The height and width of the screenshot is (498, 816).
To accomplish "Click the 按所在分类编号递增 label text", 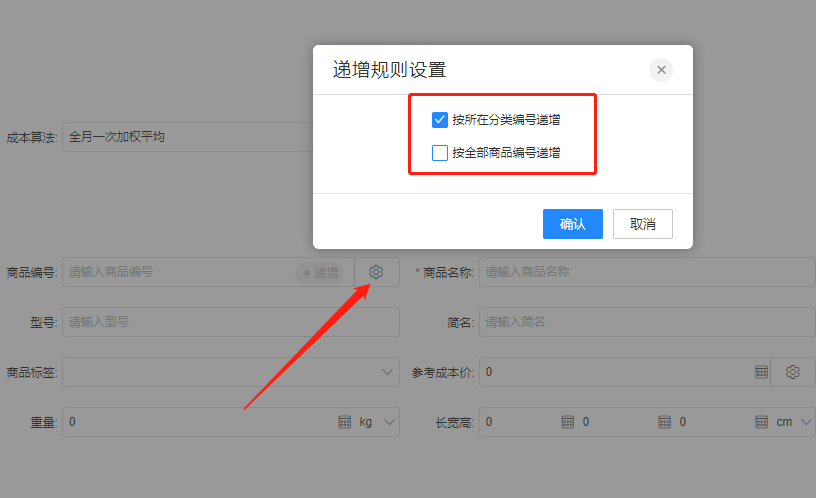I will tap(506, 120).
